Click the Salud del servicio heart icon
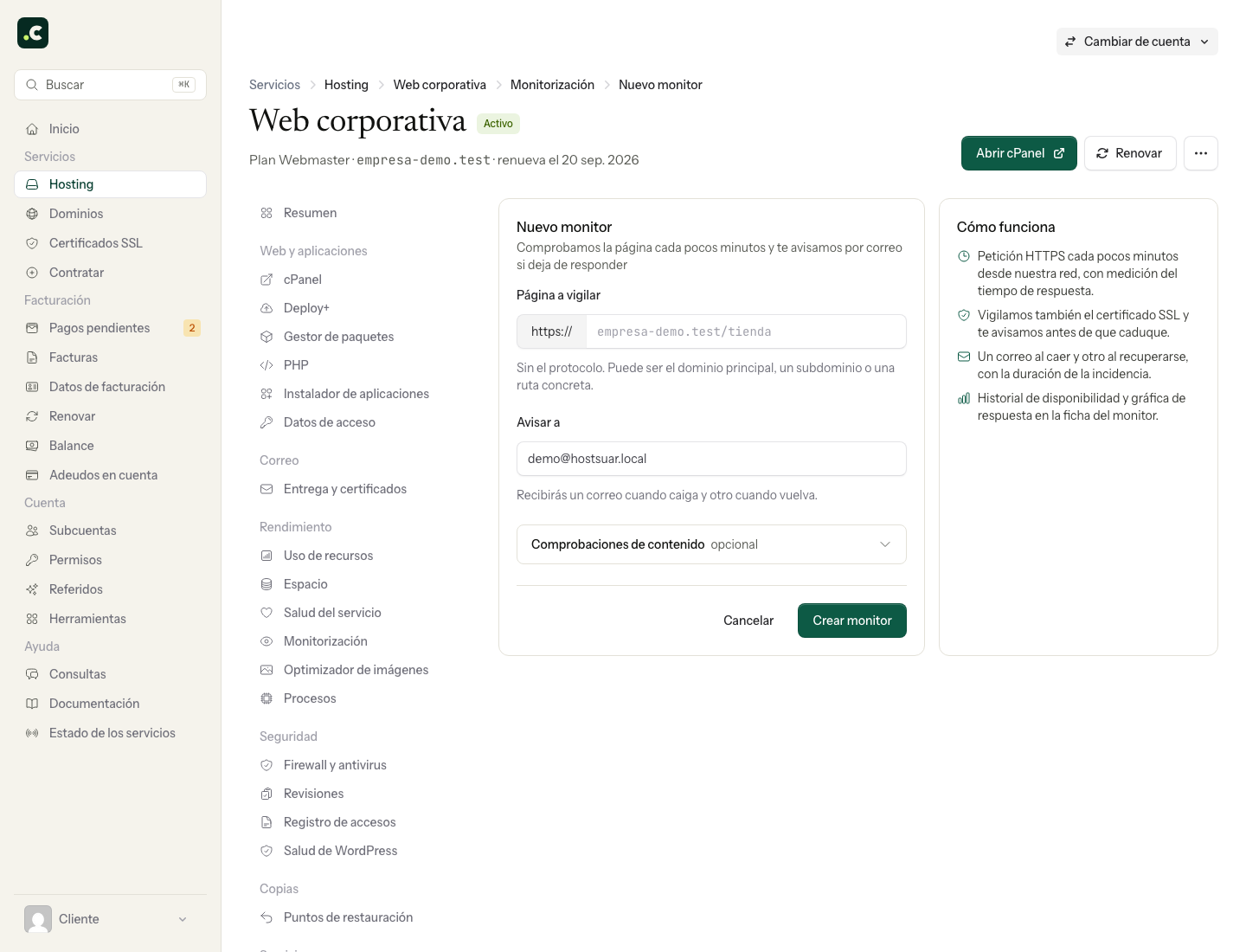The height and width of the screenshot is (952, 1246). [x=267, y=613]
